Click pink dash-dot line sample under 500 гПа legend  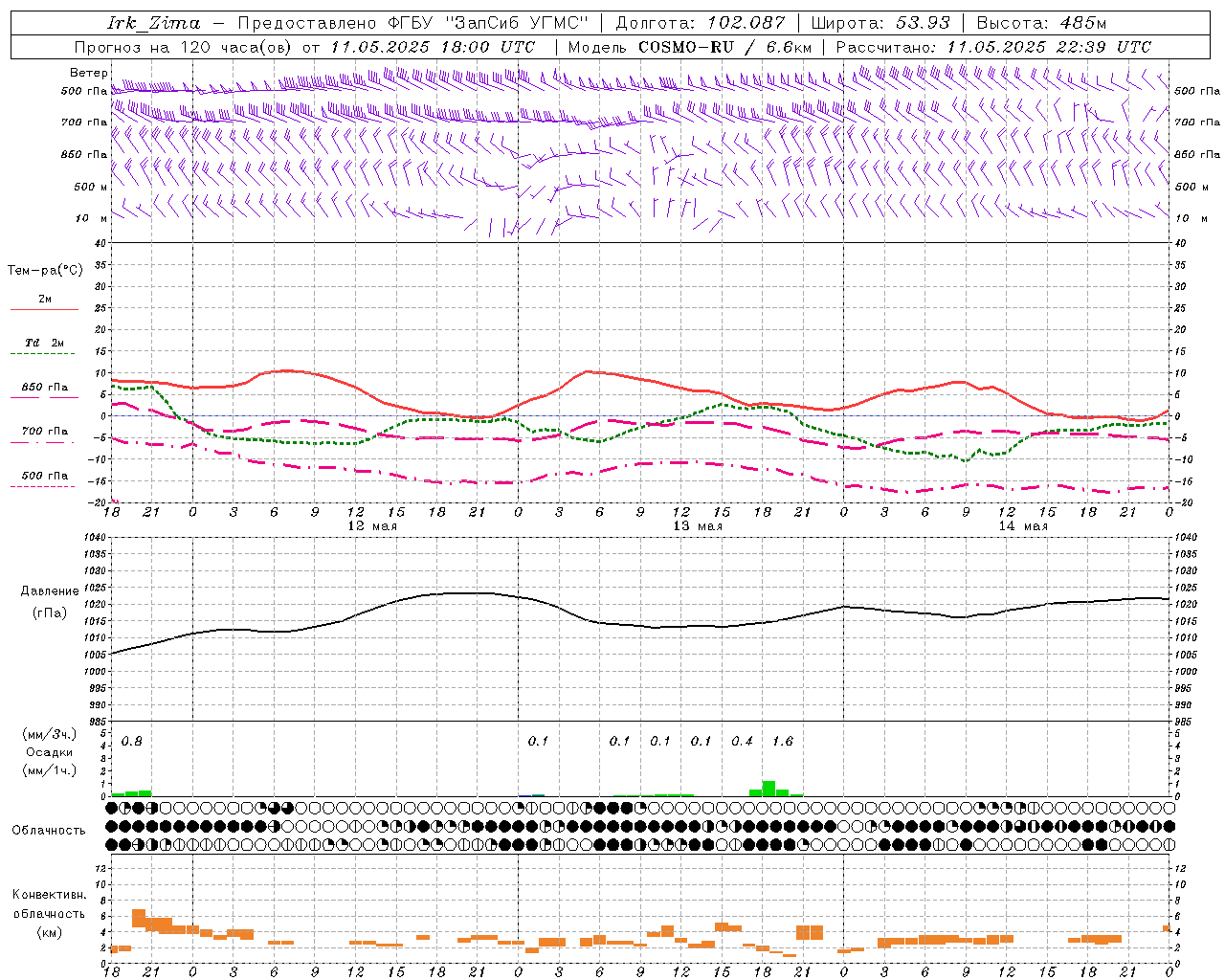tap(43, 487)
